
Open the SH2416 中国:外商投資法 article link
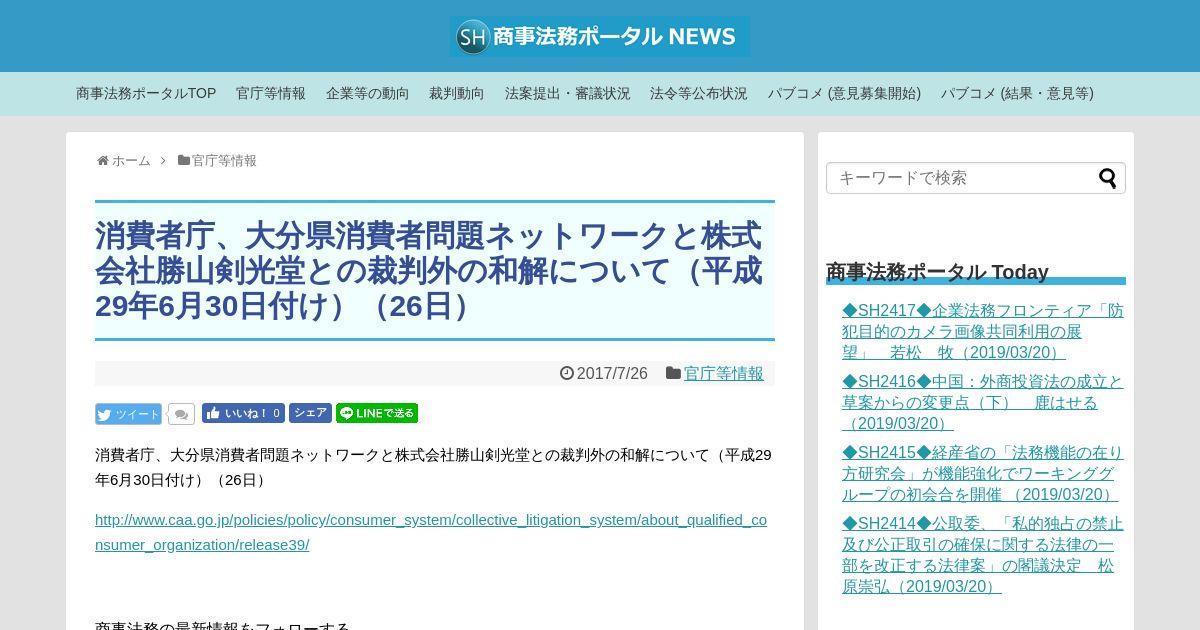click(983, 403)
